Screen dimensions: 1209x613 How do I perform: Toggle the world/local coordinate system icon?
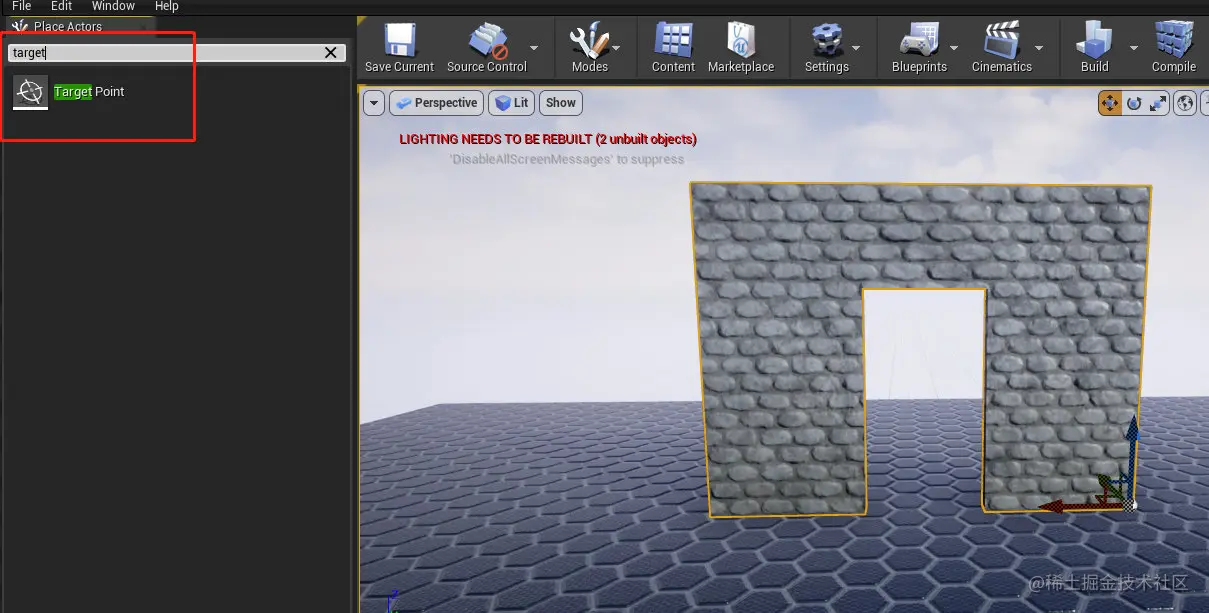tap(1185, 103)
